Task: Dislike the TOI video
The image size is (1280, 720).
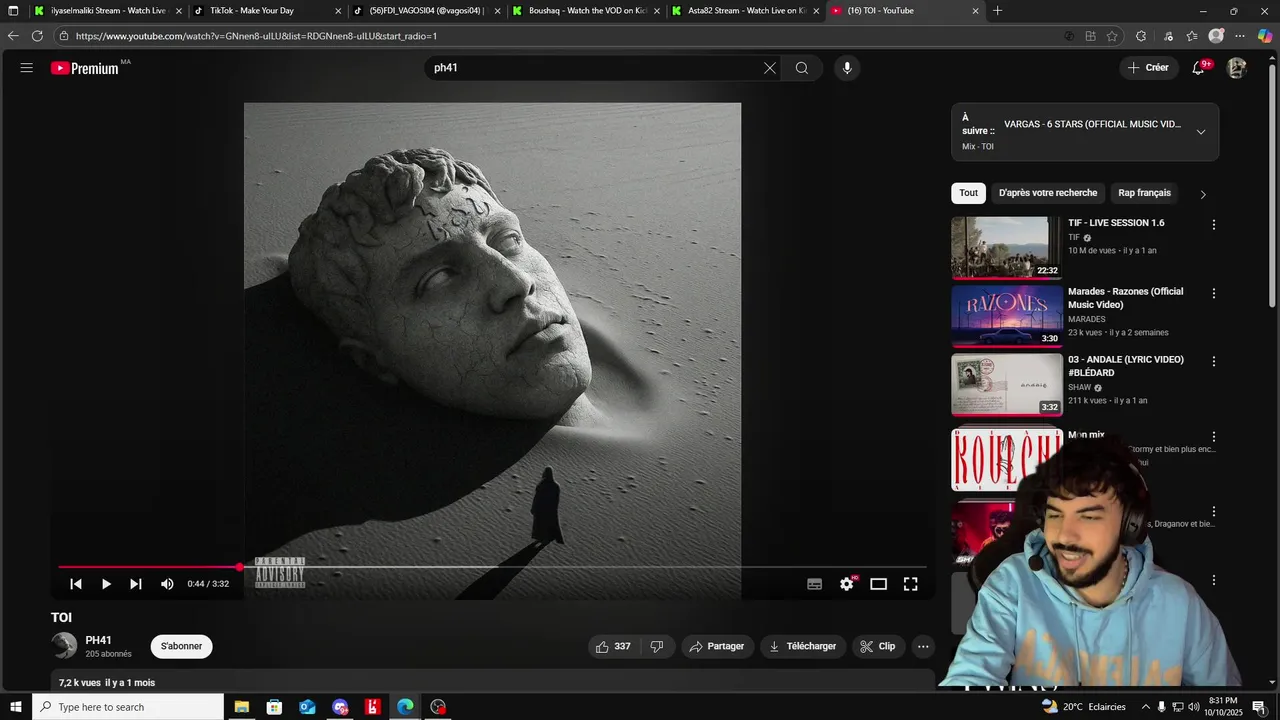Action: (657, 646)
